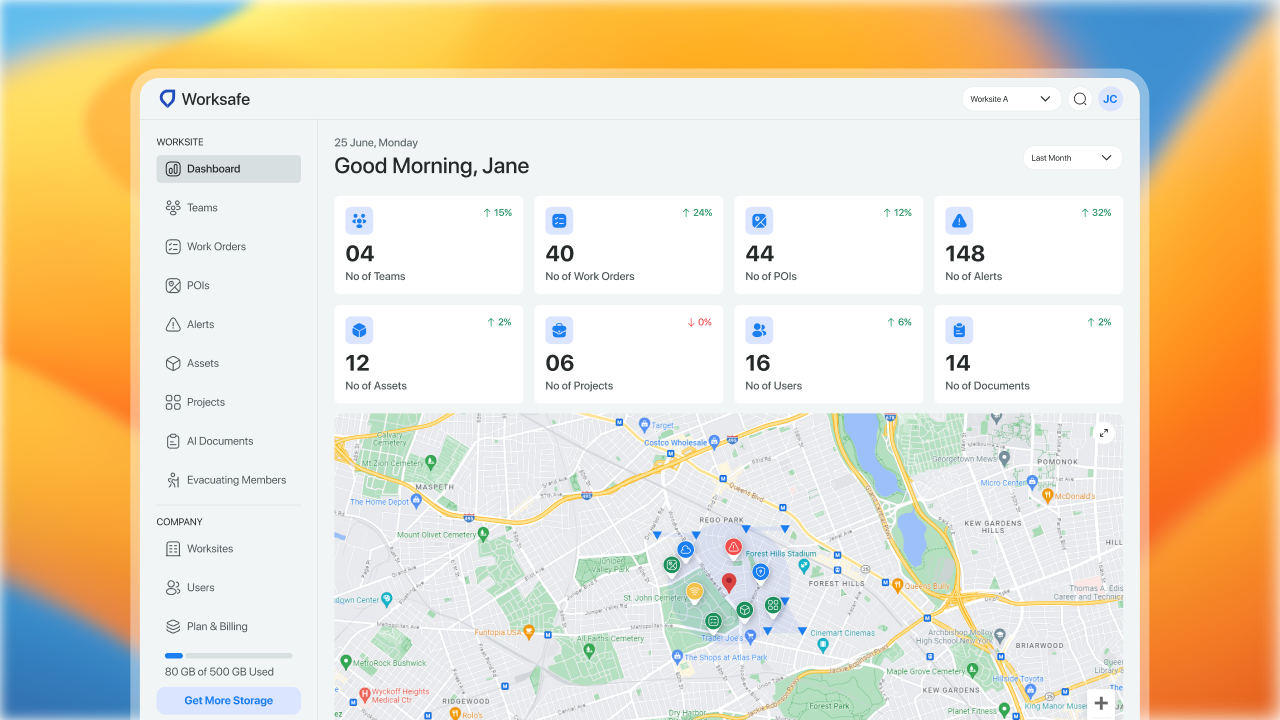
Task: Open the Last Month filter dropdown
Action: [1072, 157]
